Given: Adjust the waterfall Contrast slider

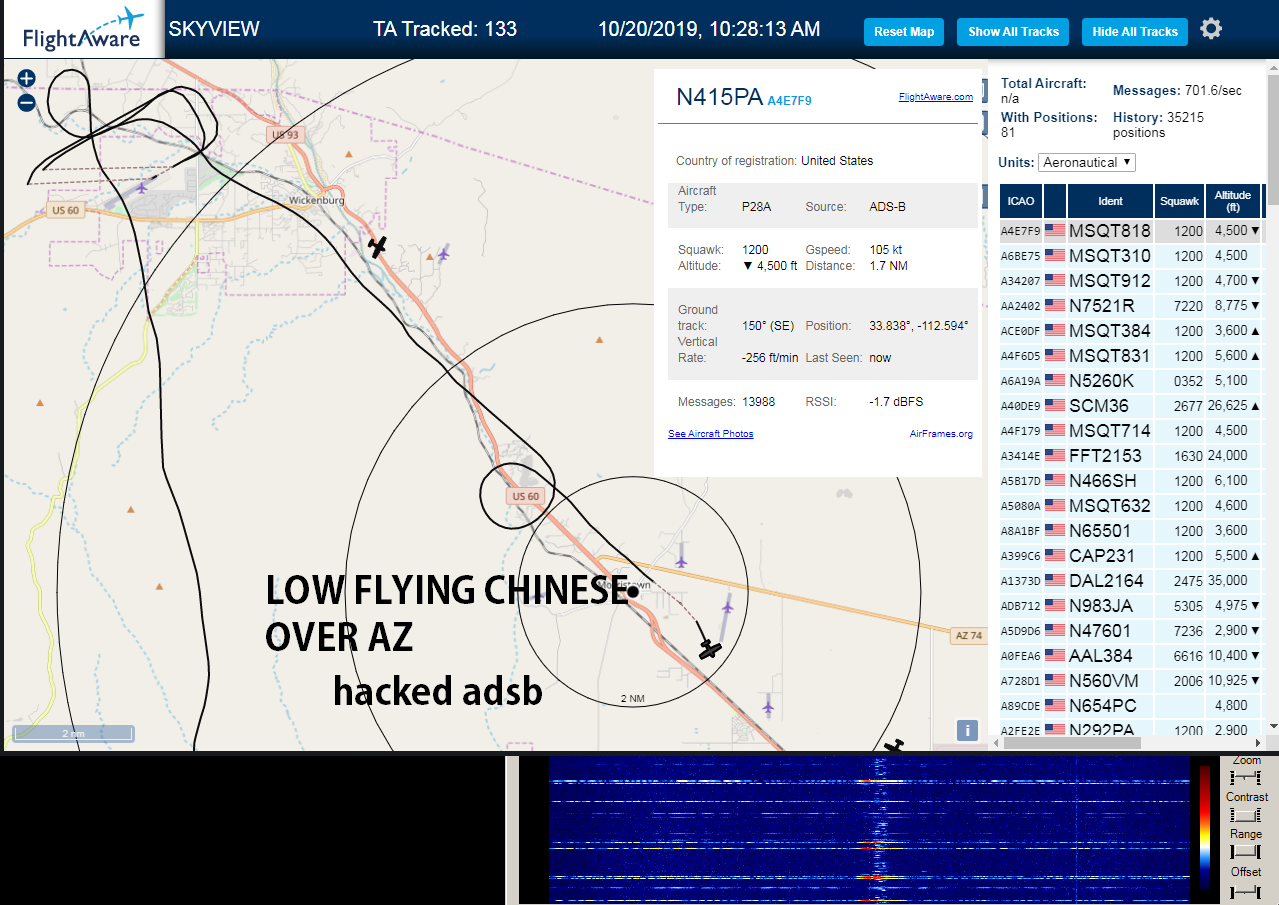Looking at the screenshot, I should 1246,815.
